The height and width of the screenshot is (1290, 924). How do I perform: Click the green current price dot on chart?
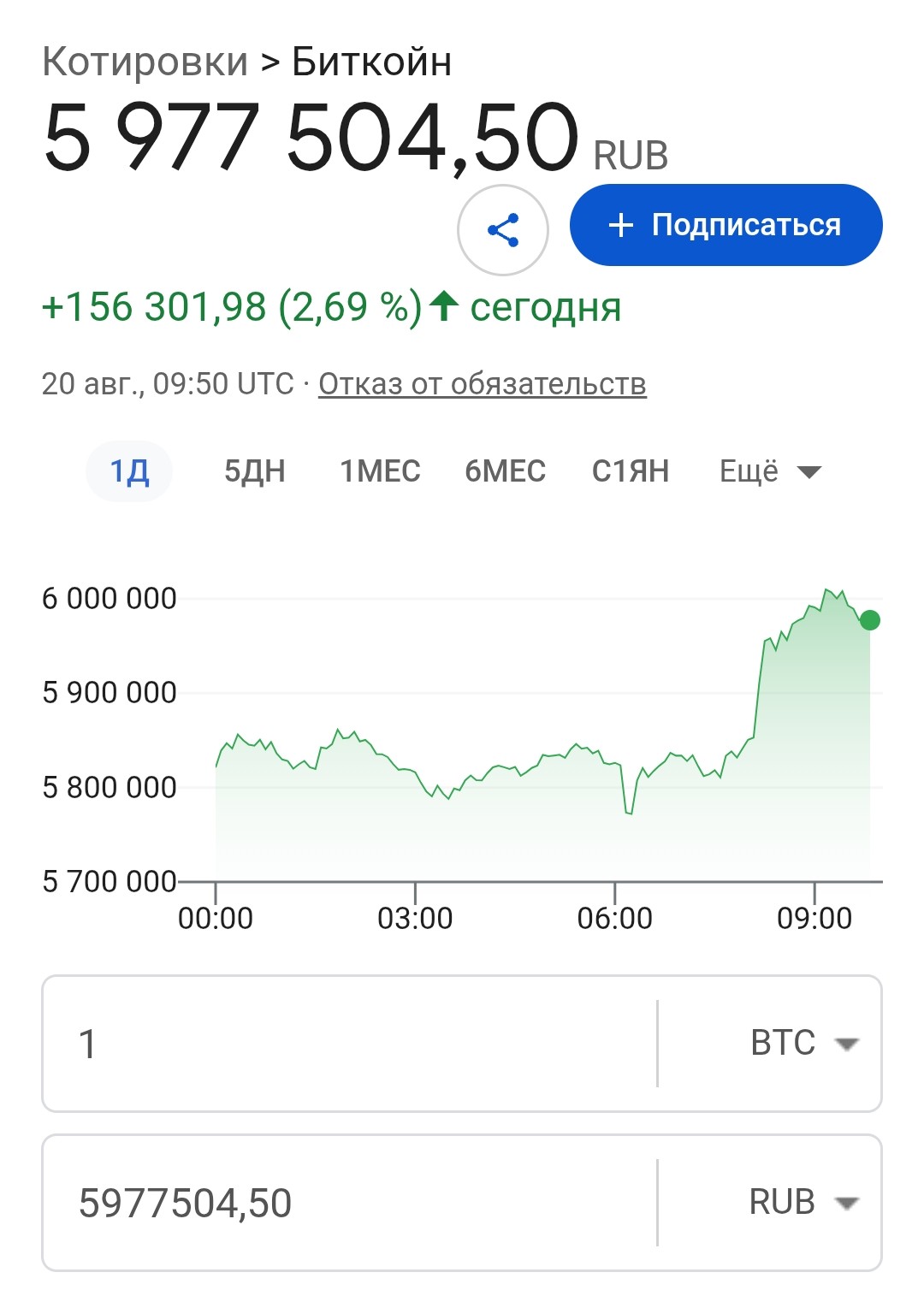click(870, 620)
